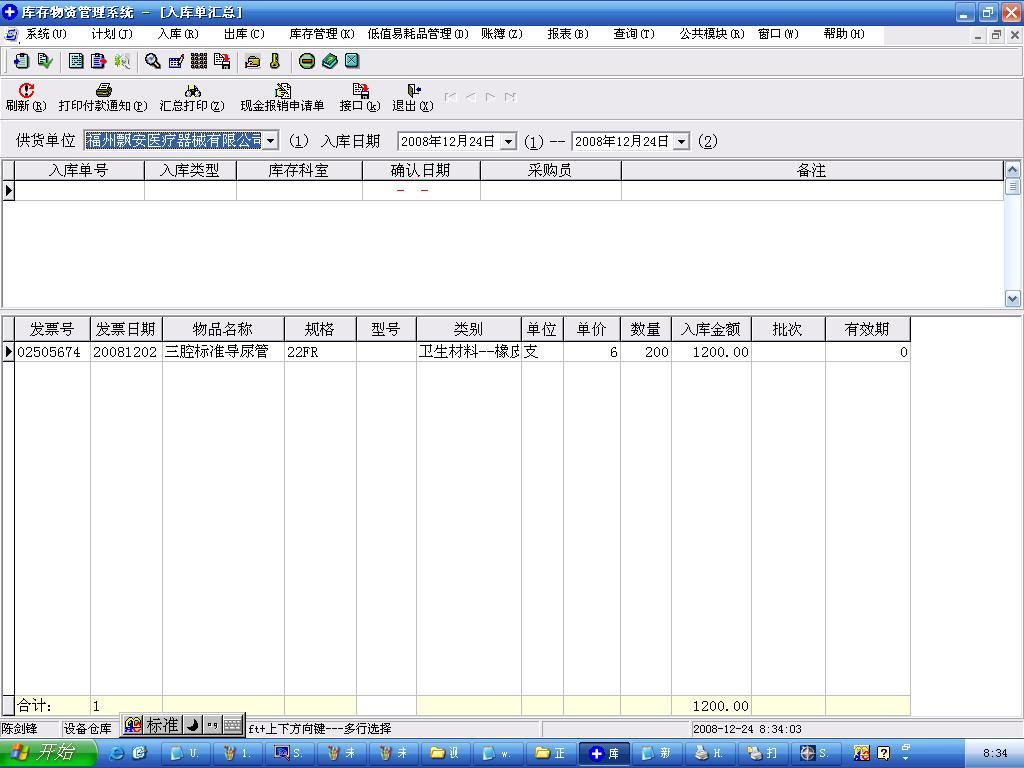Click the 接口 interface icon
The image size is (1024, 768).
click(360, 91)
